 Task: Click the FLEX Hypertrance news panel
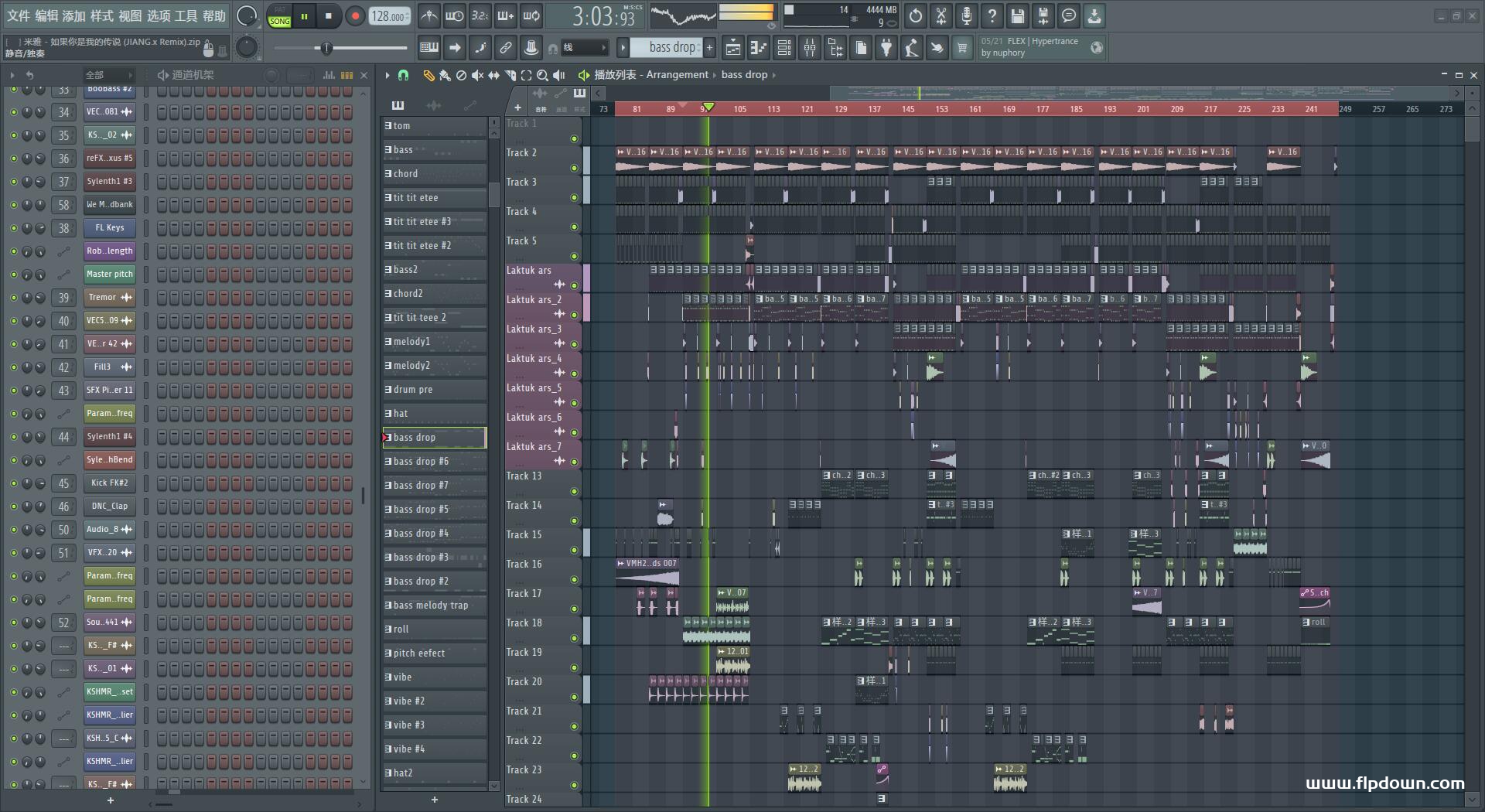pos(1041,47)
